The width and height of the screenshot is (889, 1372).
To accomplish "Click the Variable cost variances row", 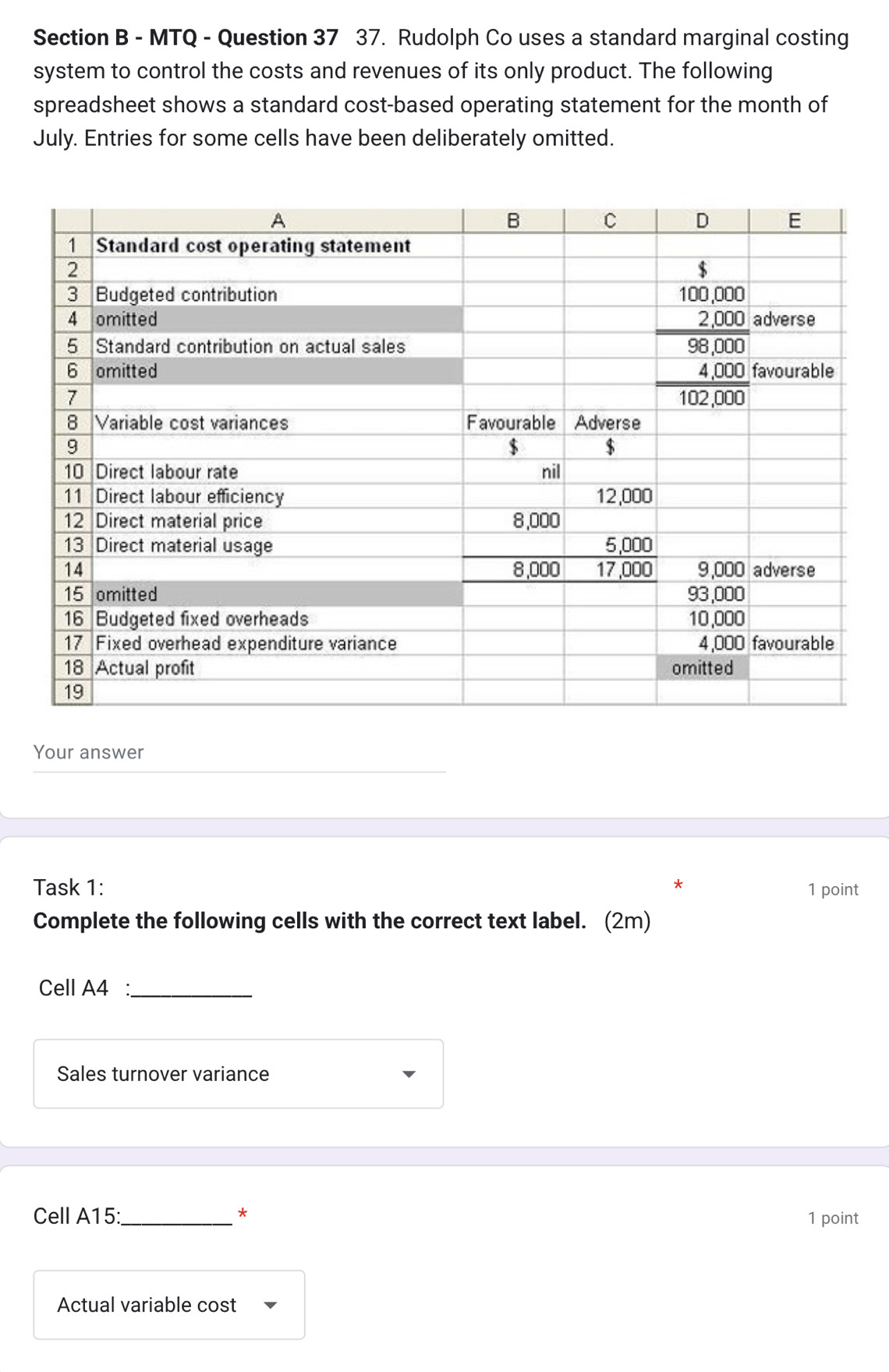I will click(189, 424).
